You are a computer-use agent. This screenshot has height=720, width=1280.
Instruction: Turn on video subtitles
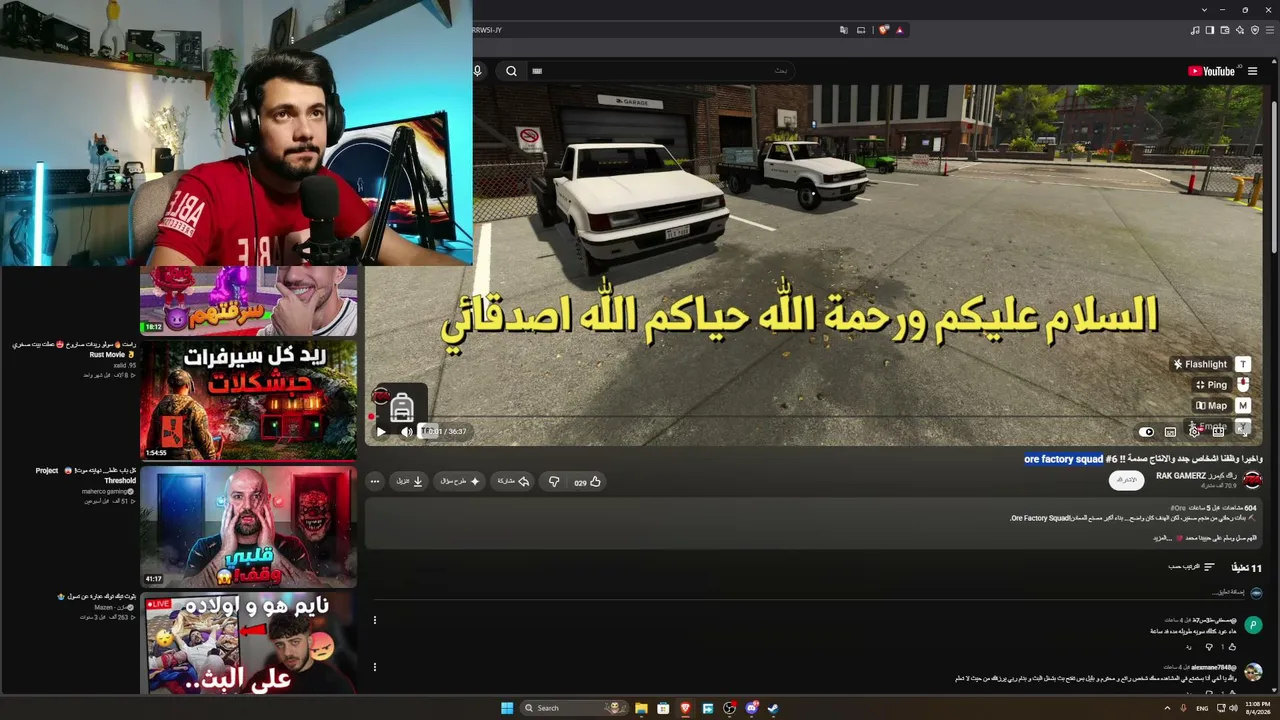tap(1170, 432)
